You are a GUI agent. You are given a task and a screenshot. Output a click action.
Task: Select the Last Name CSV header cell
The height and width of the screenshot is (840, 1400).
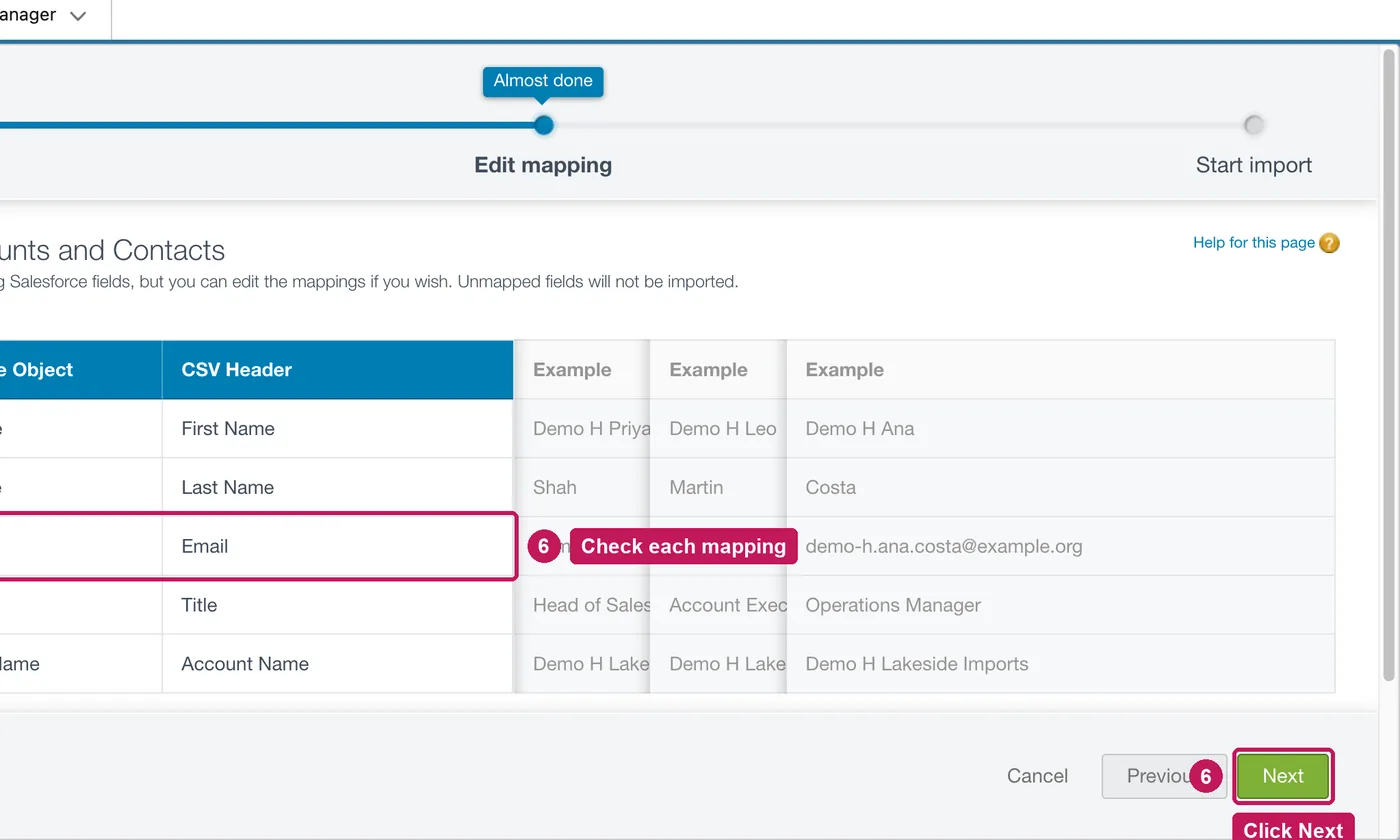click(x=337, y=488)
